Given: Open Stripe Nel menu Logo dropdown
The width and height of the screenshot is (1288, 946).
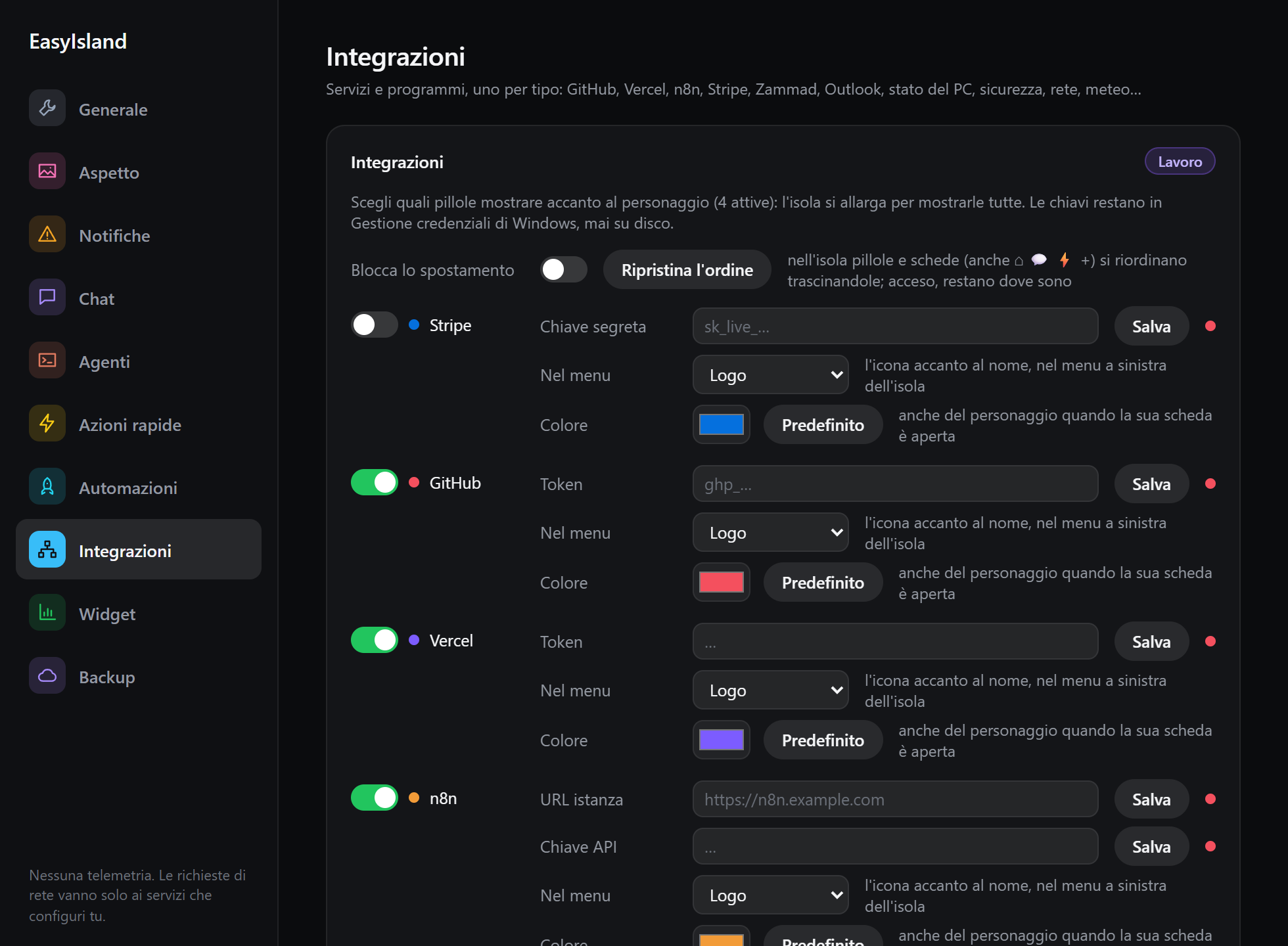Looking at the screenshot, I should coord(771,374).
